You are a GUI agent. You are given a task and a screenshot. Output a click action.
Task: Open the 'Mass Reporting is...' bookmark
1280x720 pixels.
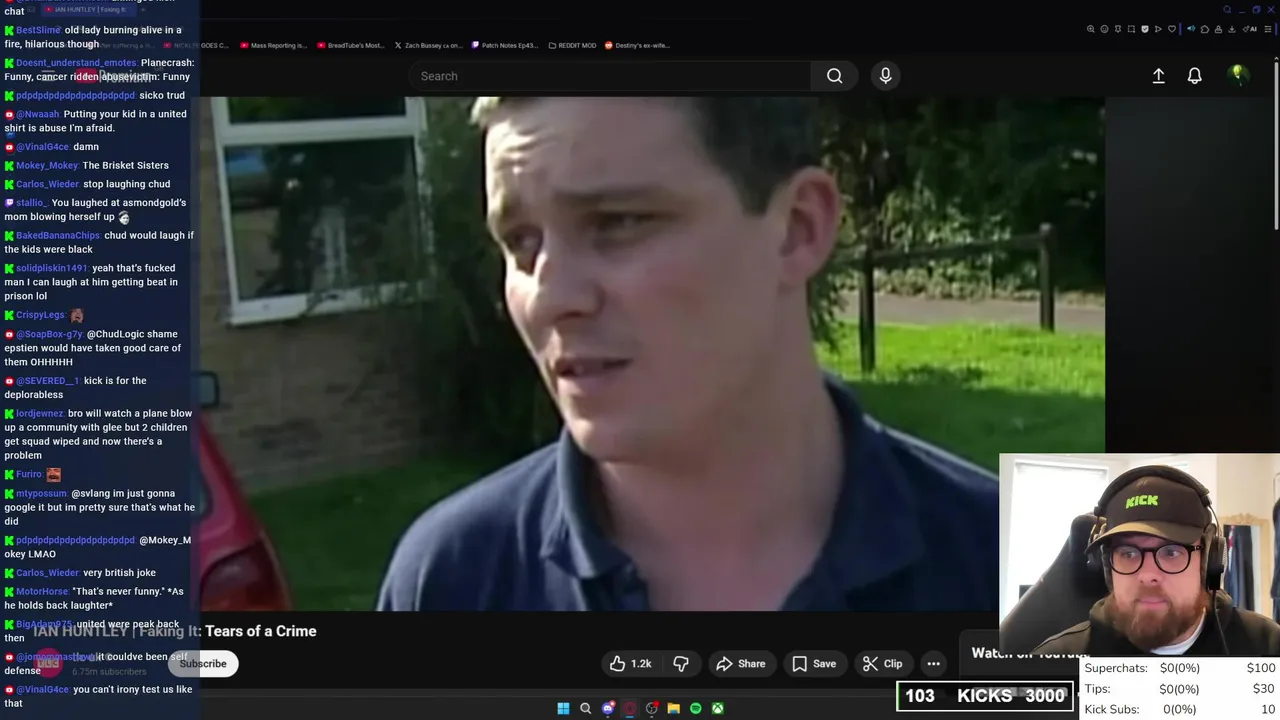273,45
